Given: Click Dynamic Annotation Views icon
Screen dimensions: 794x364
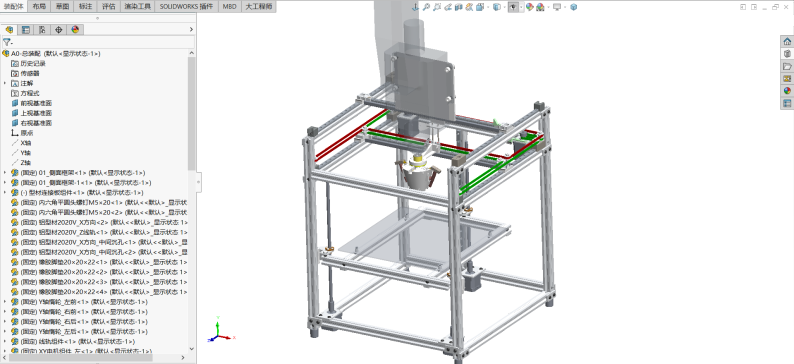Looking at the screenshot, I should [x=469, y=7].
